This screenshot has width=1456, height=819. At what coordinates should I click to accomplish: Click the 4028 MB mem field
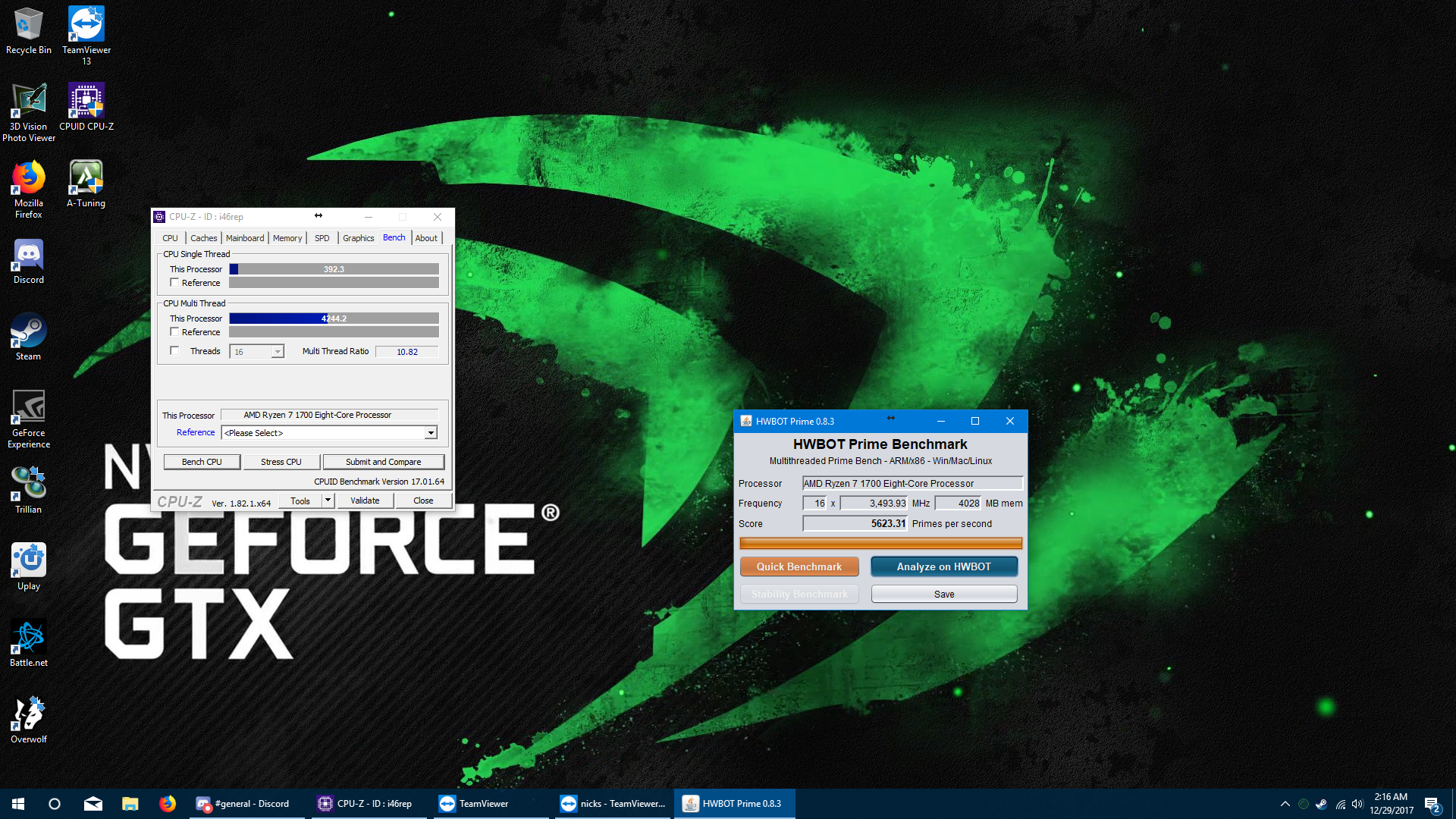point(958,504)
